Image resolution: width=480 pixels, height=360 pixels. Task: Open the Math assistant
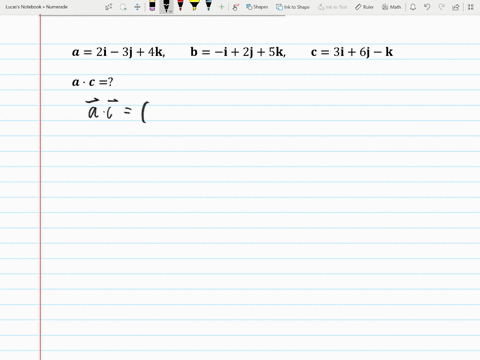click(x=391, y=7)
